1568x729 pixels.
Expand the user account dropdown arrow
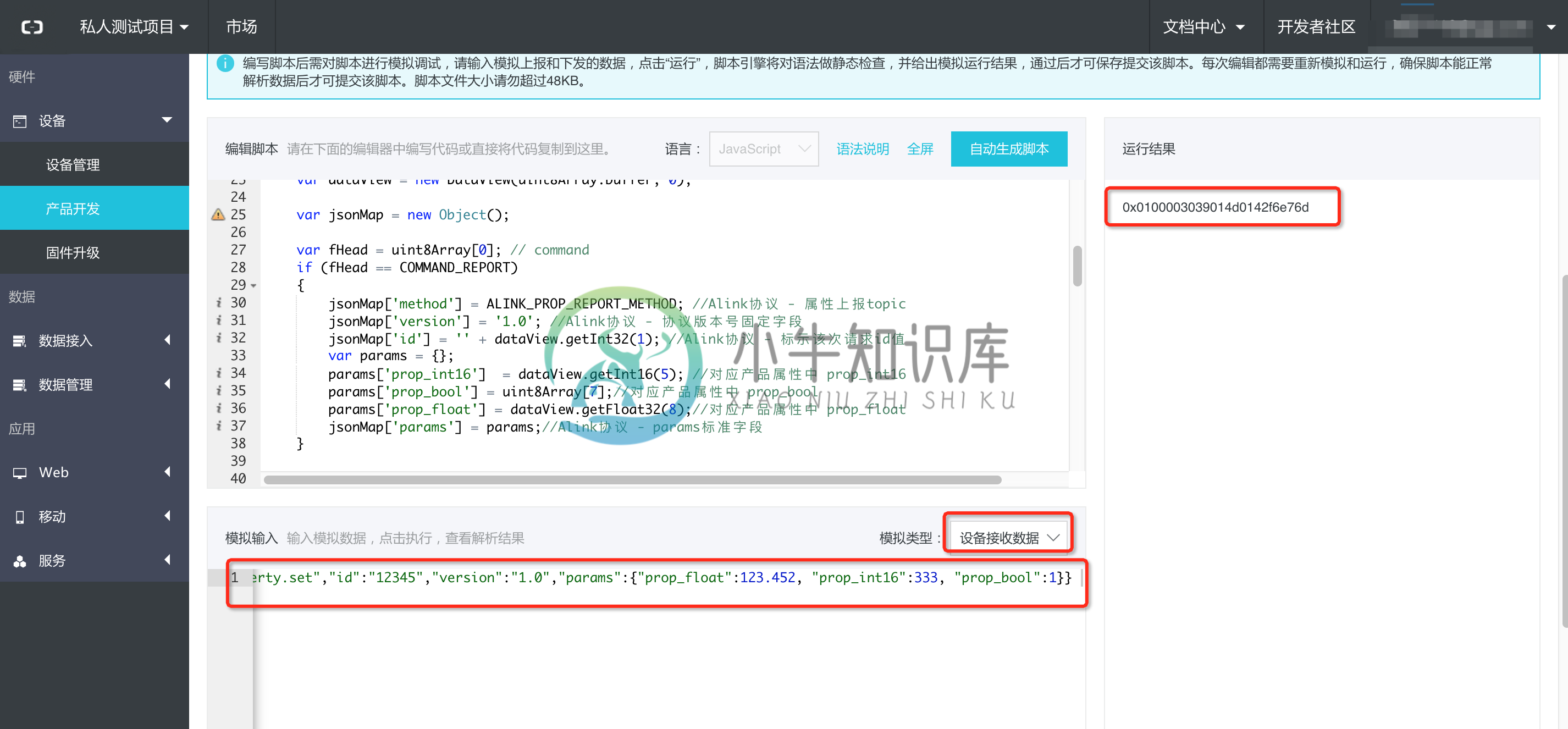point(1551,27)
